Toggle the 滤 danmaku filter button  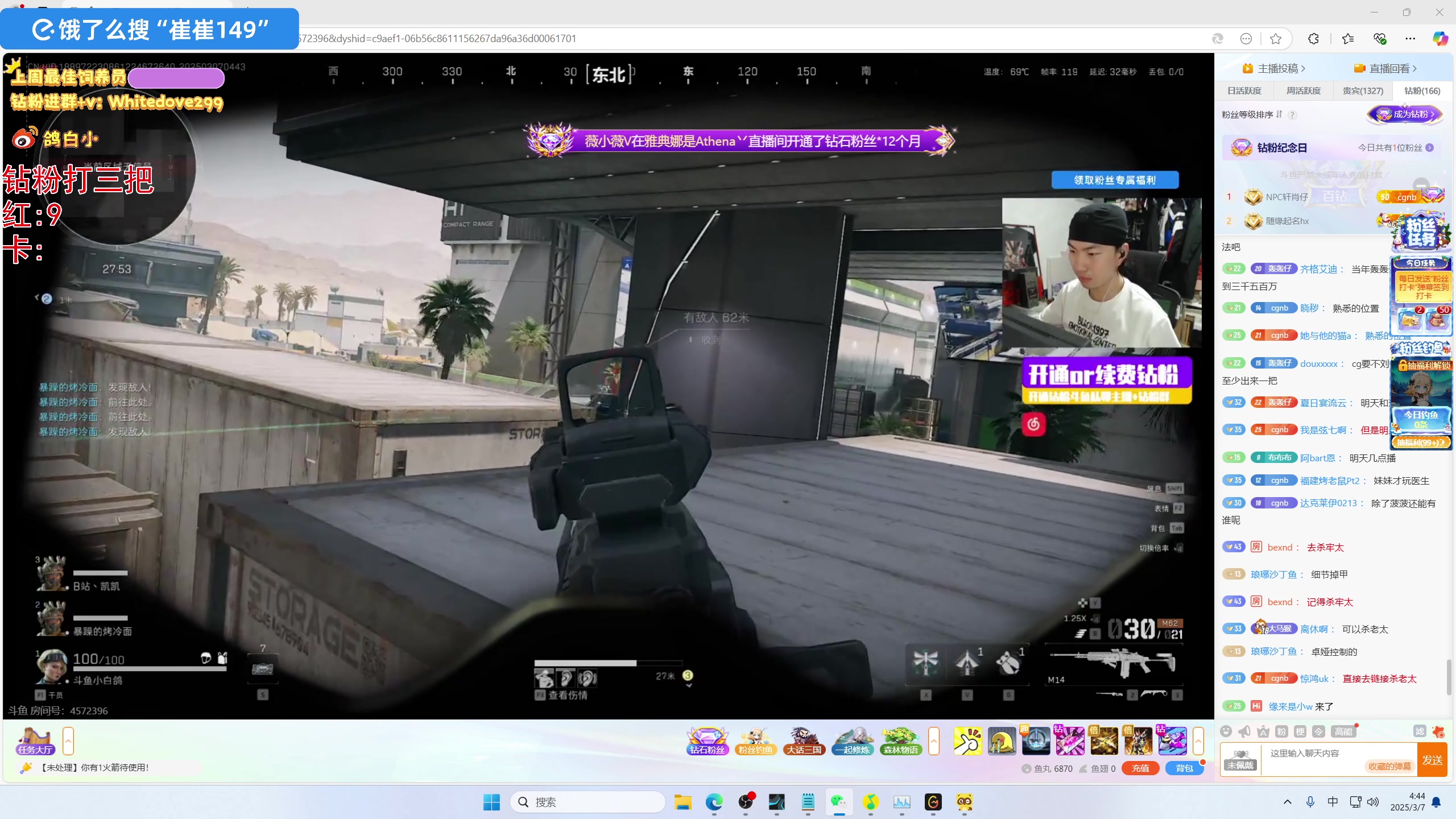click(1420, 731)
